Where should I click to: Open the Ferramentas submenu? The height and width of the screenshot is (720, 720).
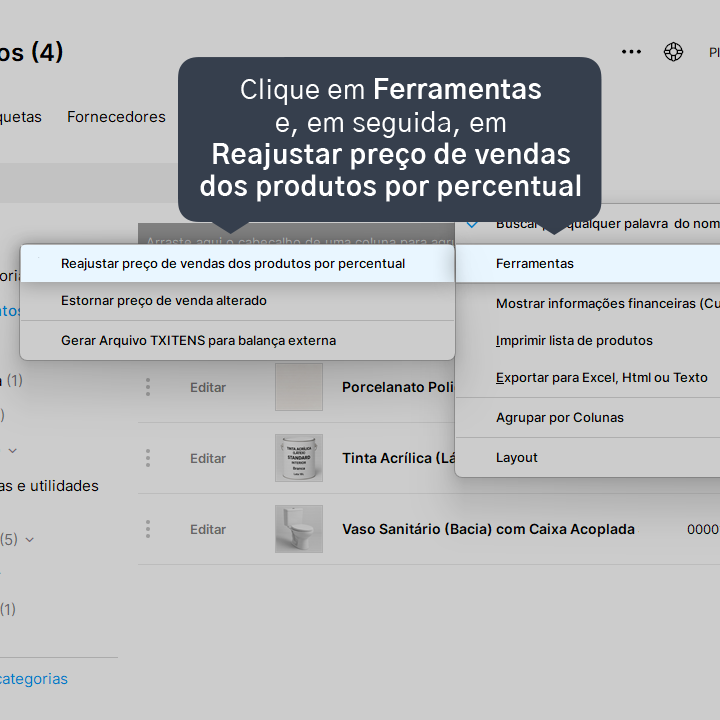588,264
